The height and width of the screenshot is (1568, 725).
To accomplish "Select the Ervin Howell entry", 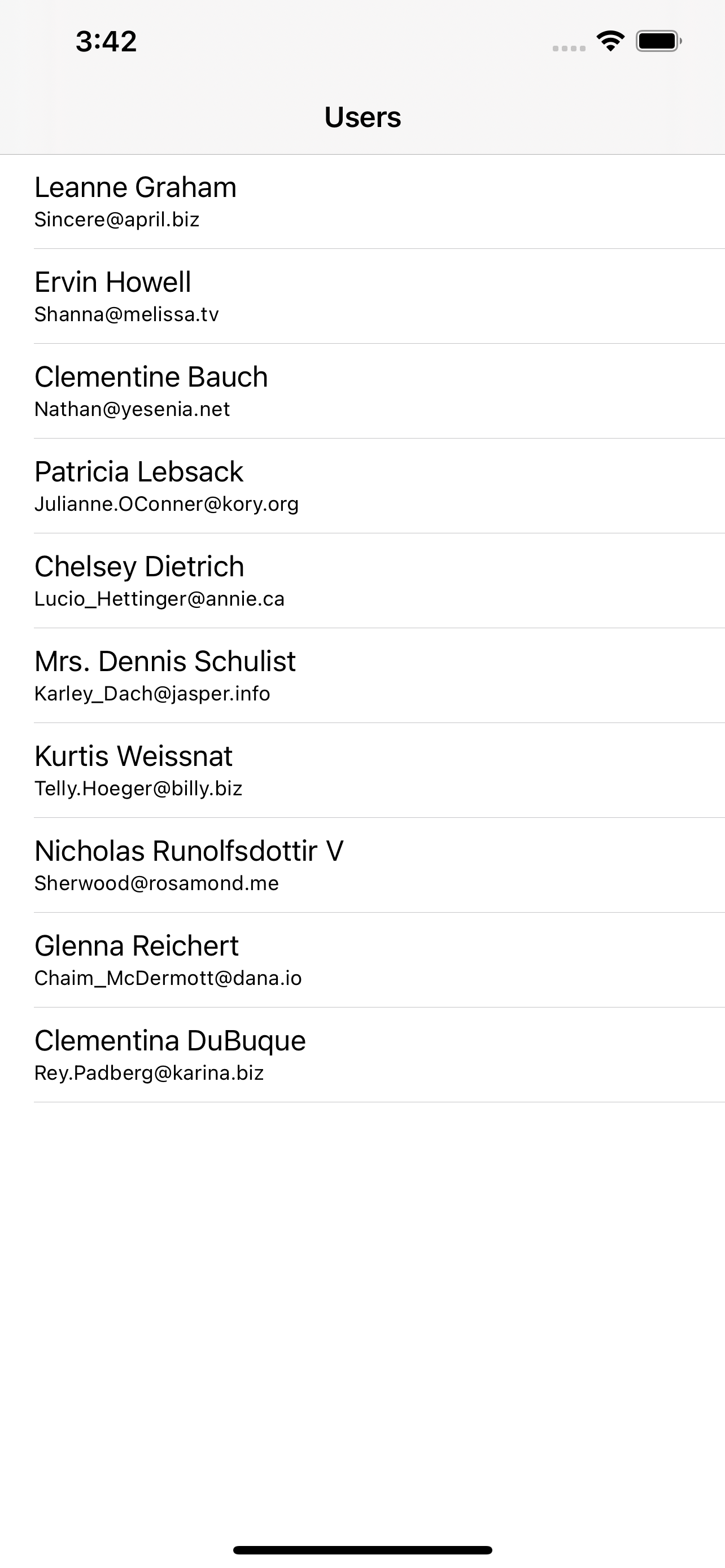I will pyautogui.click(x=363, y=296).
